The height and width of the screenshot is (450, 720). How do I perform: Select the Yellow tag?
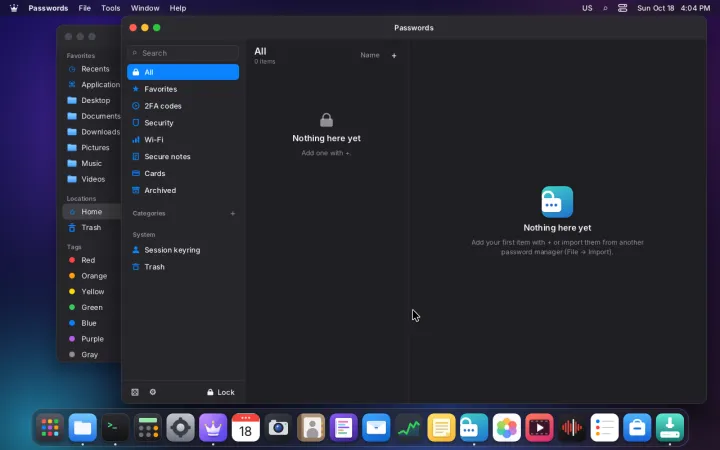[x=91, y=292]
